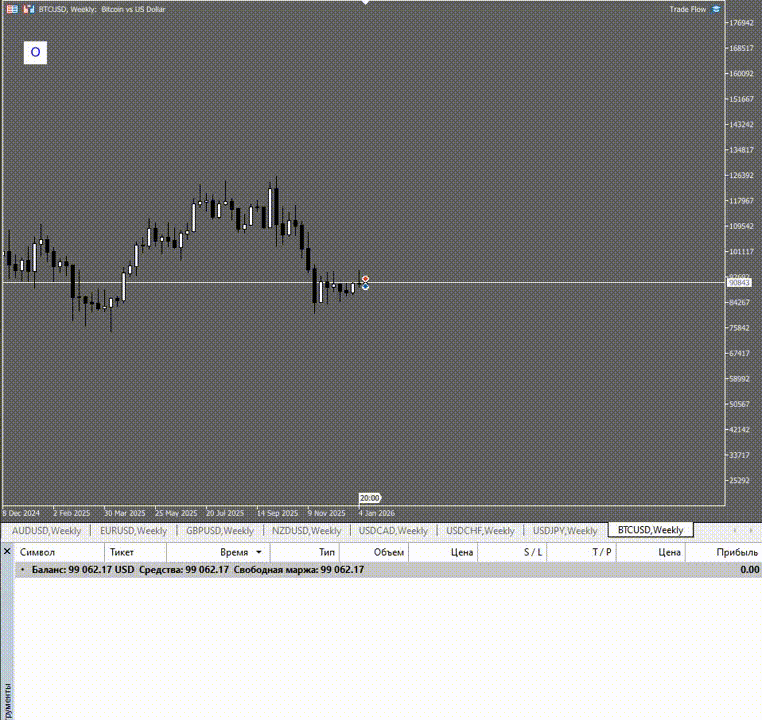Click Средства: 99 062.17 value
The image size is (762, 720).
coord(184,570)
